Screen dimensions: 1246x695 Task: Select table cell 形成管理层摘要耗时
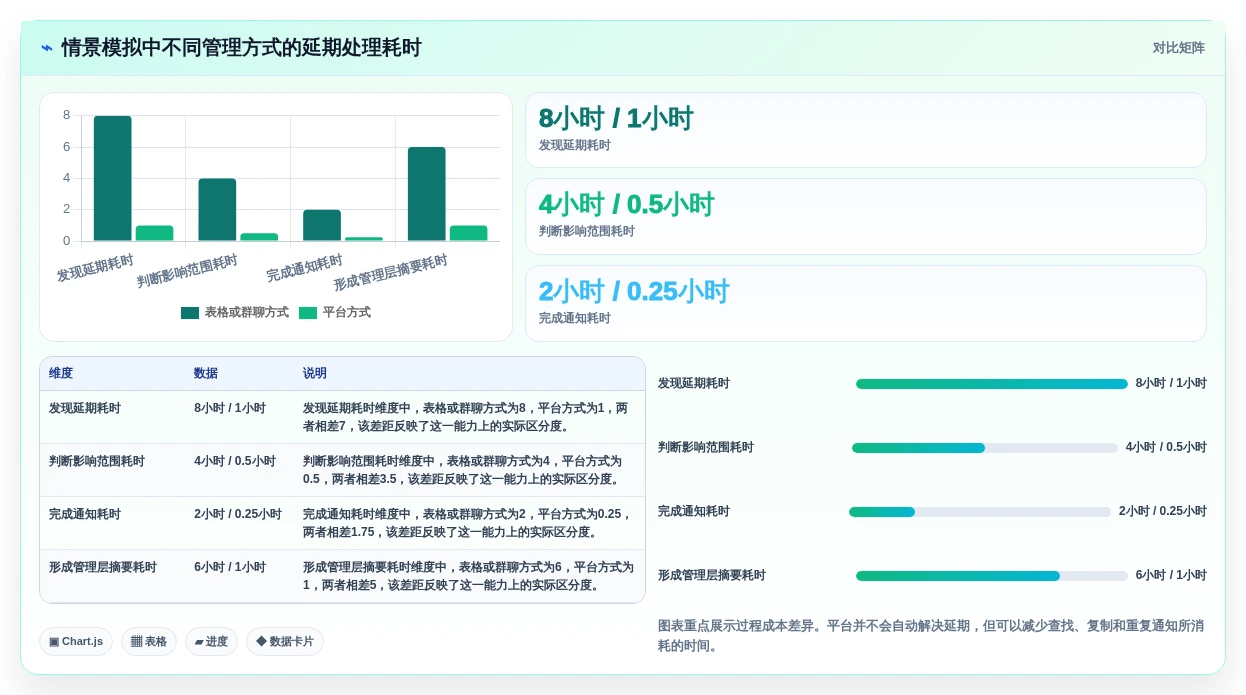point(103,567)
